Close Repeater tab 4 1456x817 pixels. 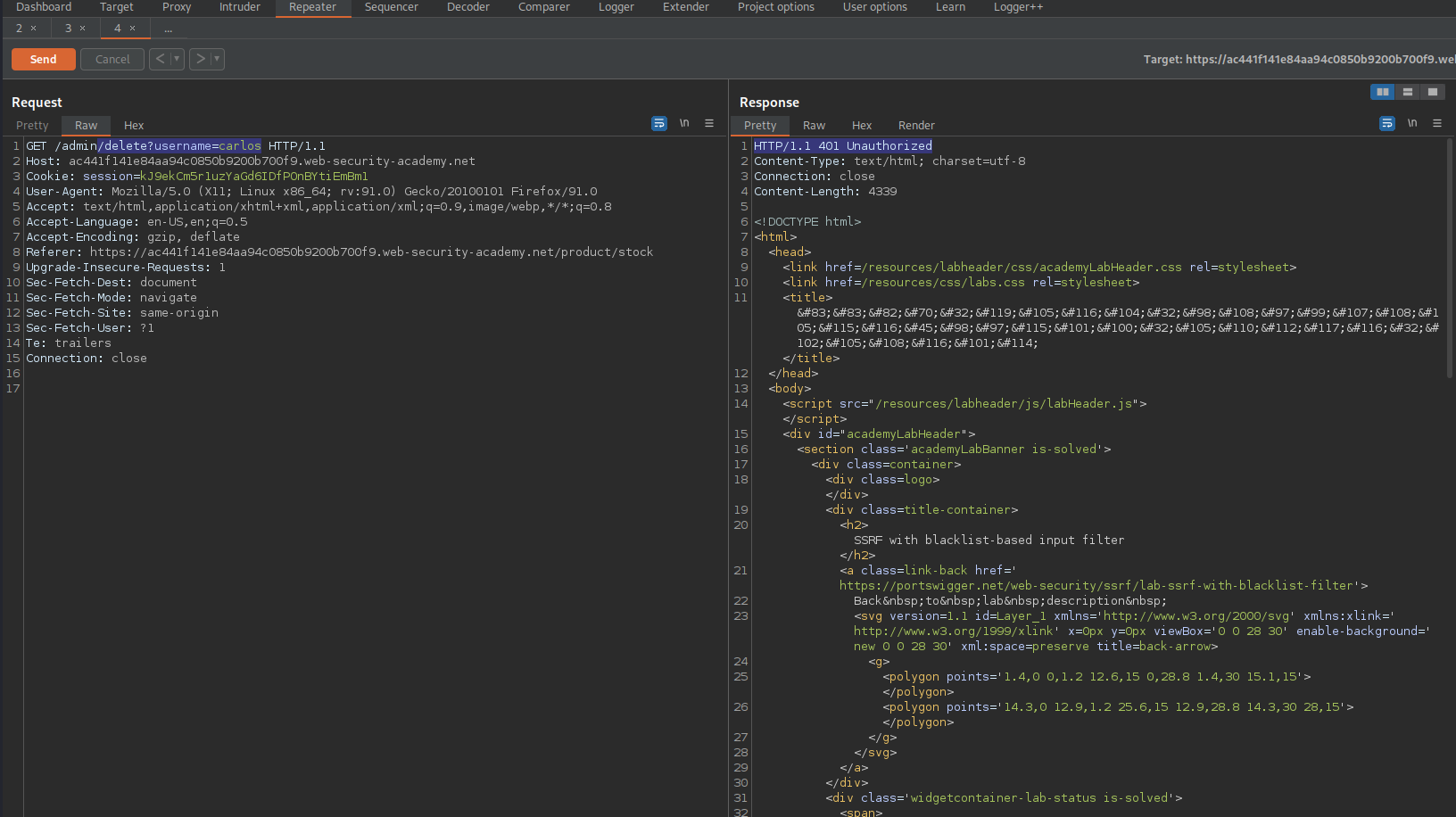133,29
